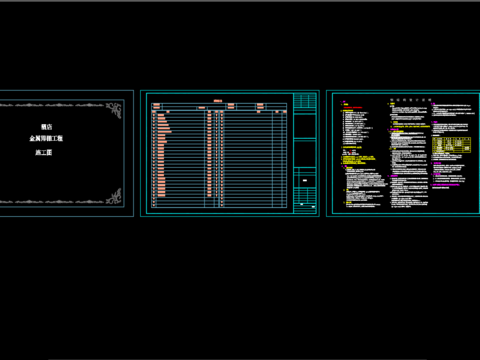Image resolution: width=480 pixels, height=360 pixels.
Task: Select the drawing index table sheet
Action: [x=230, y=153]
